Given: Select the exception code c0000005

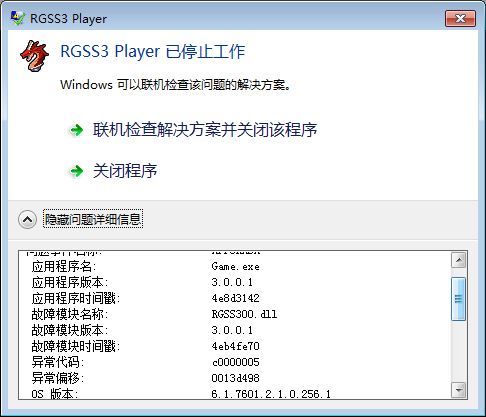Looking at the screenshot, I should 235,362.
